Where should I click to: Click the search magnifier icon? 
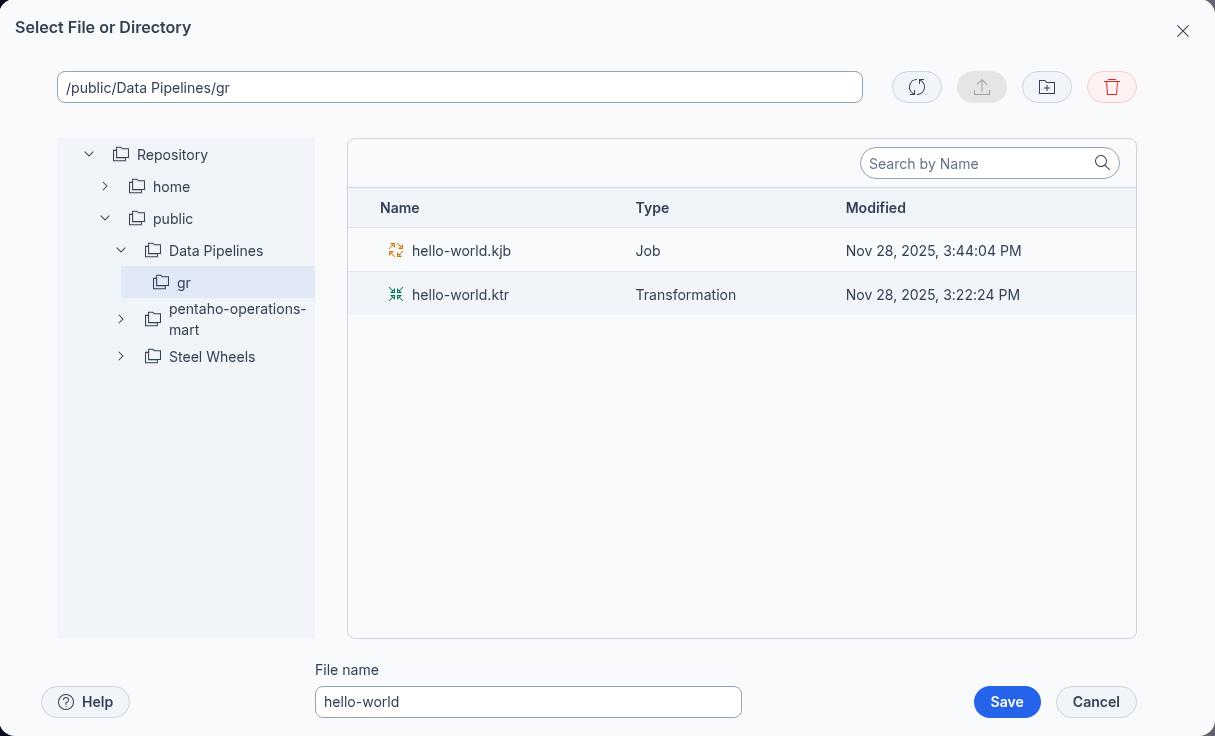point(1102,163)
